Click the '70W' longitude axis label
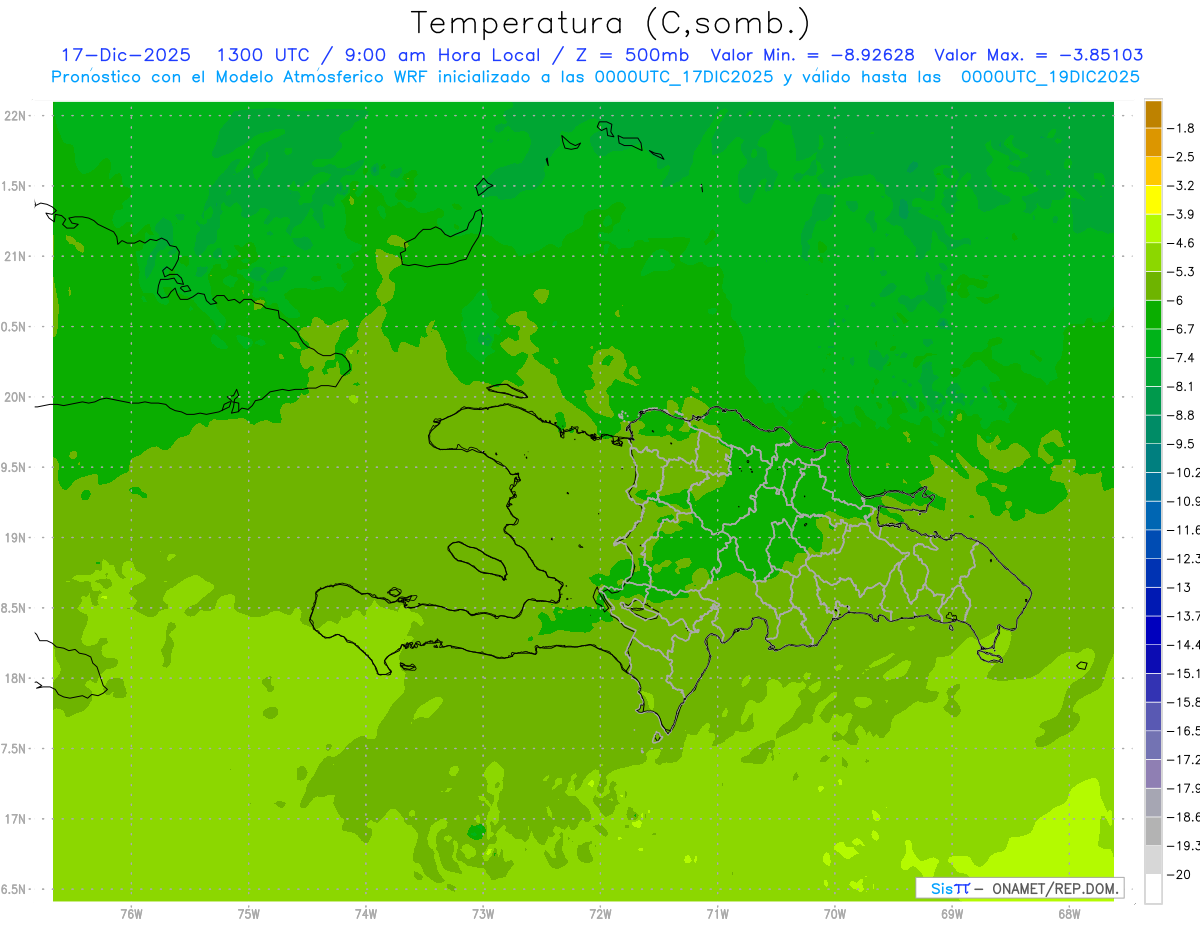Image resolution: width=1200 pixels, height=927 pixels. (x=835, y=914)
